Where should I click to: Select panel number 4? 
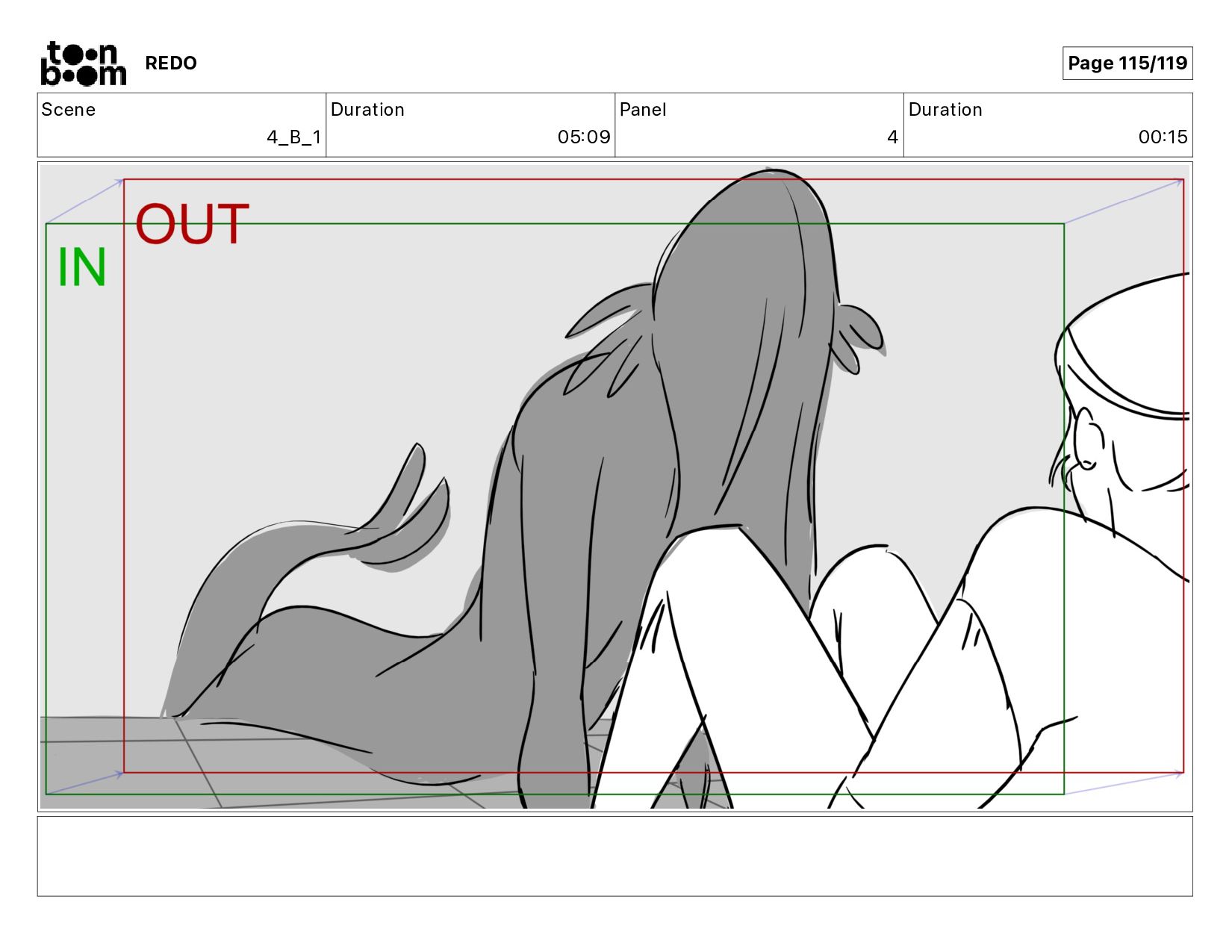[x=892, y=137]
